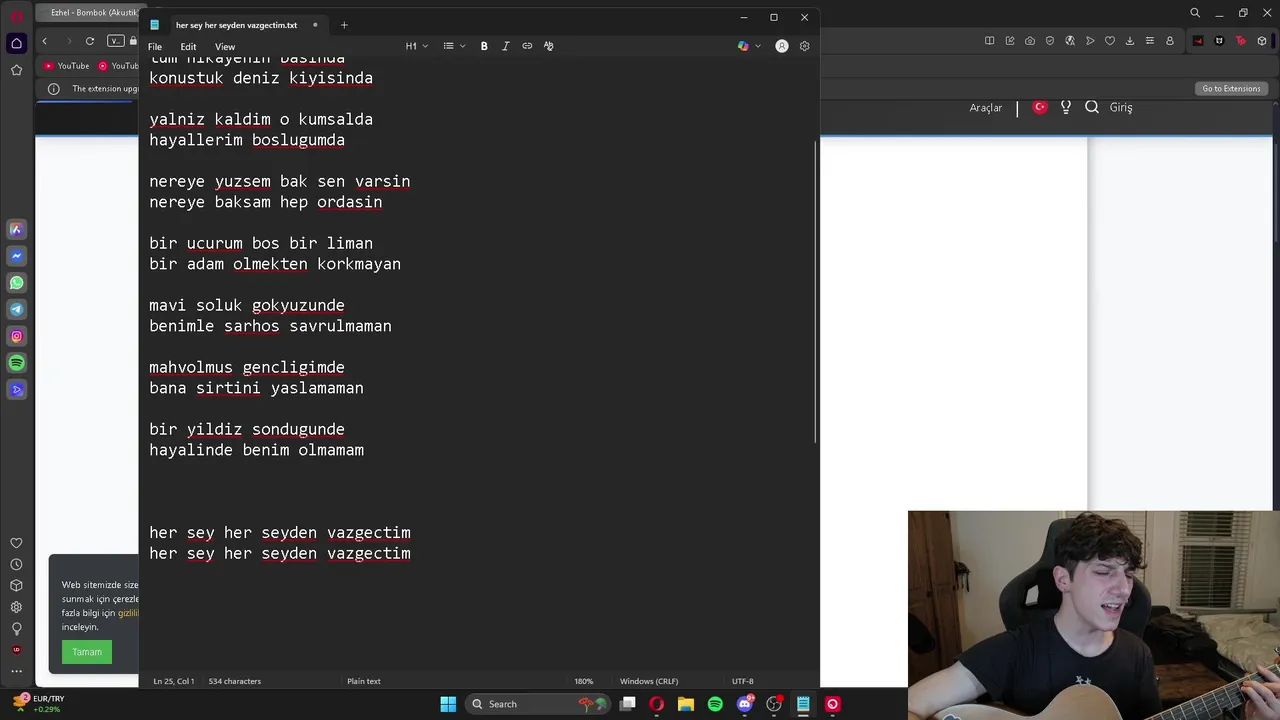Clear formatting with the Notepad toolbar icon
This screenshot has height=720, width=1280.
[x=548, y=46]
